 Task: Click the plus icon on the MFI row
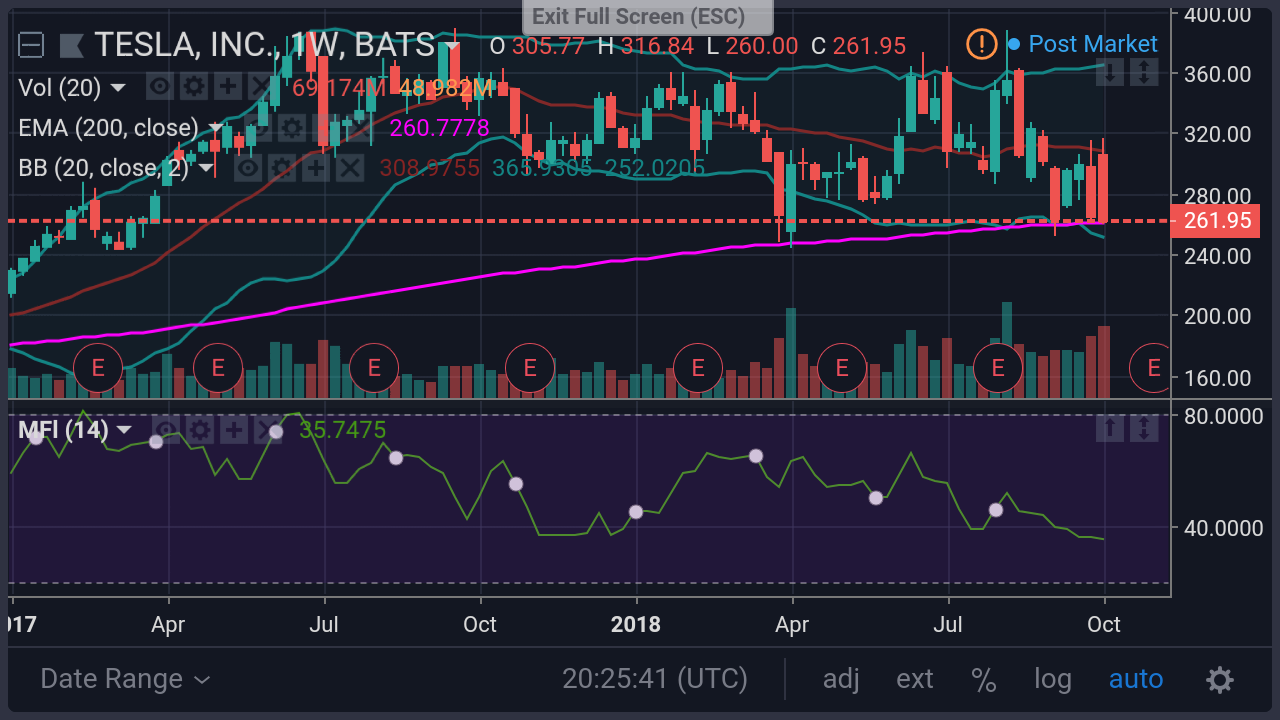click(x=234, y=430)
